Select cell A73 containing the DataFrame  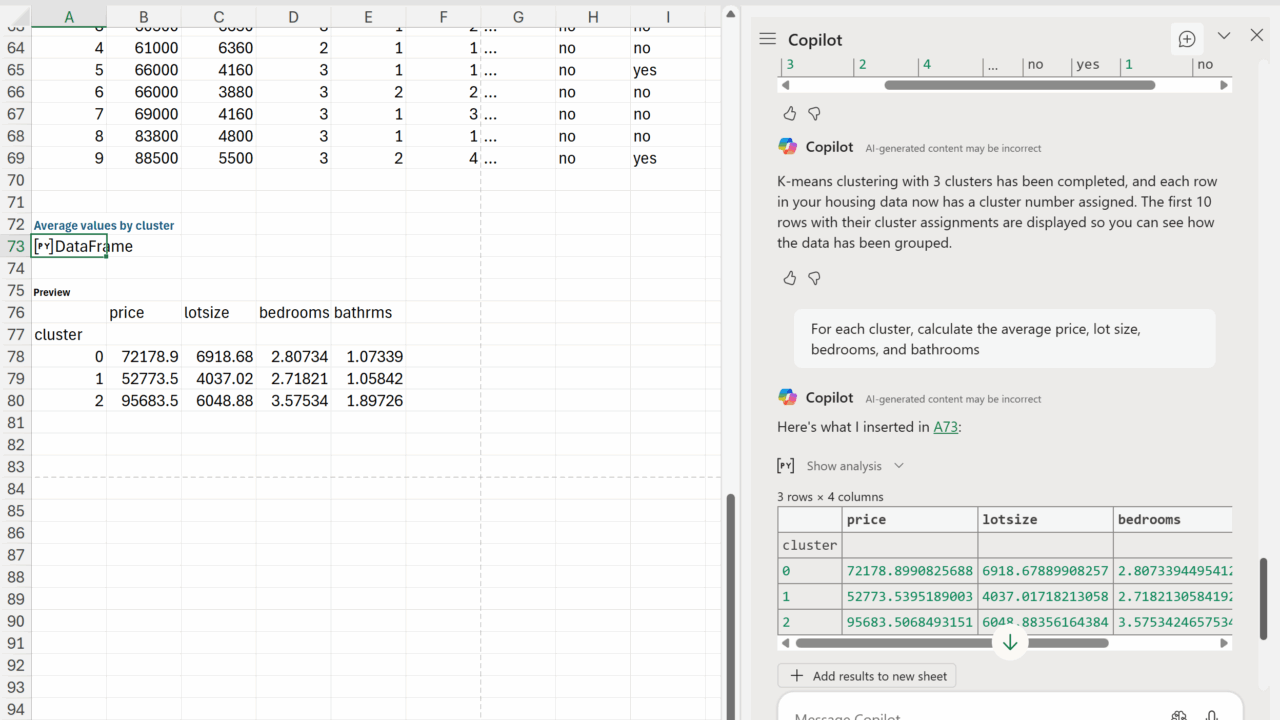click(x=69, y=246)
